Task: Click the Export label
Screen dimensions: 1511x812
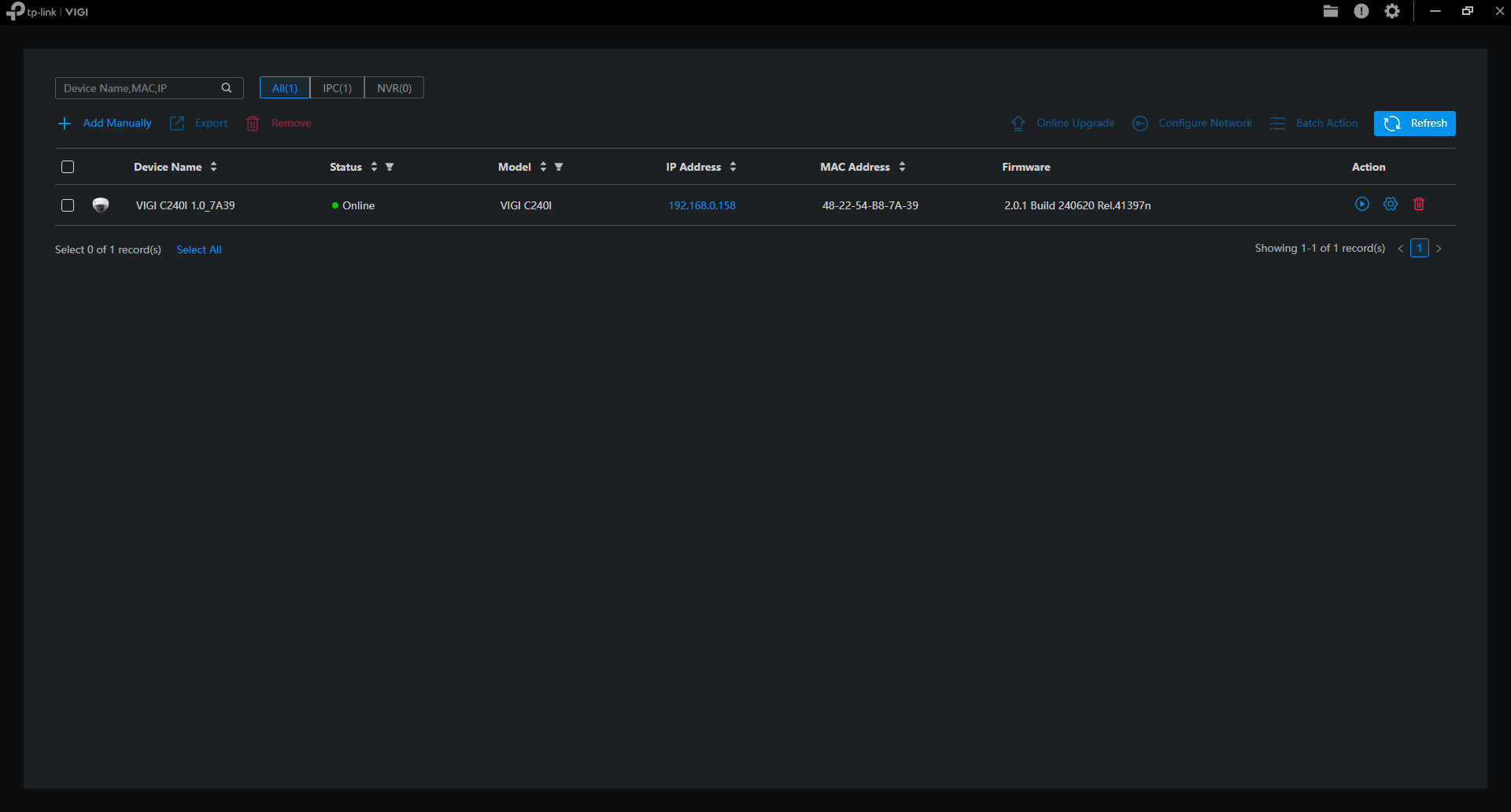Action: pos(211,124)
